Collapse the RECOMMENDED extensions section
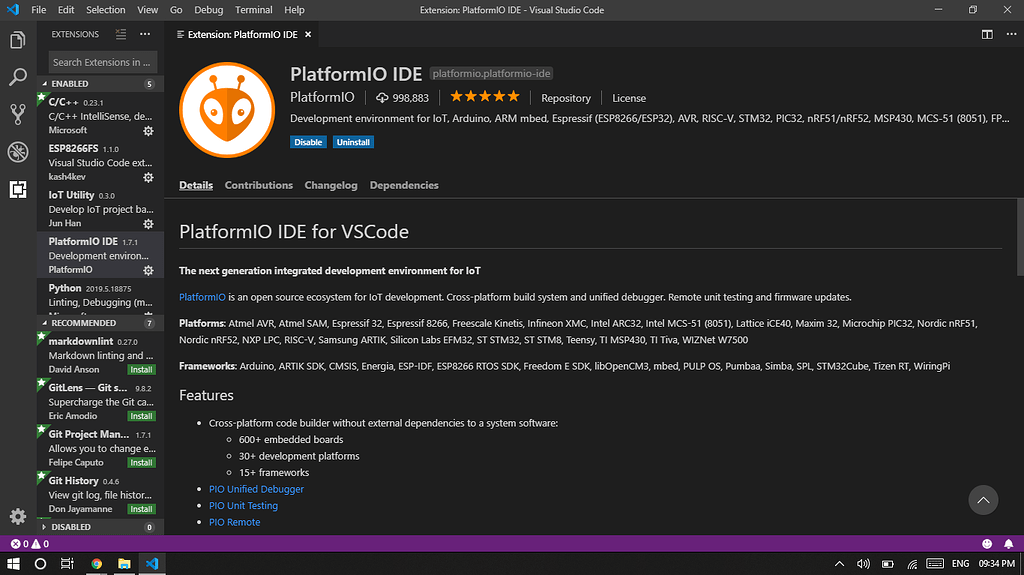Viewport: 1024px width, 575px height. (100, 323)
